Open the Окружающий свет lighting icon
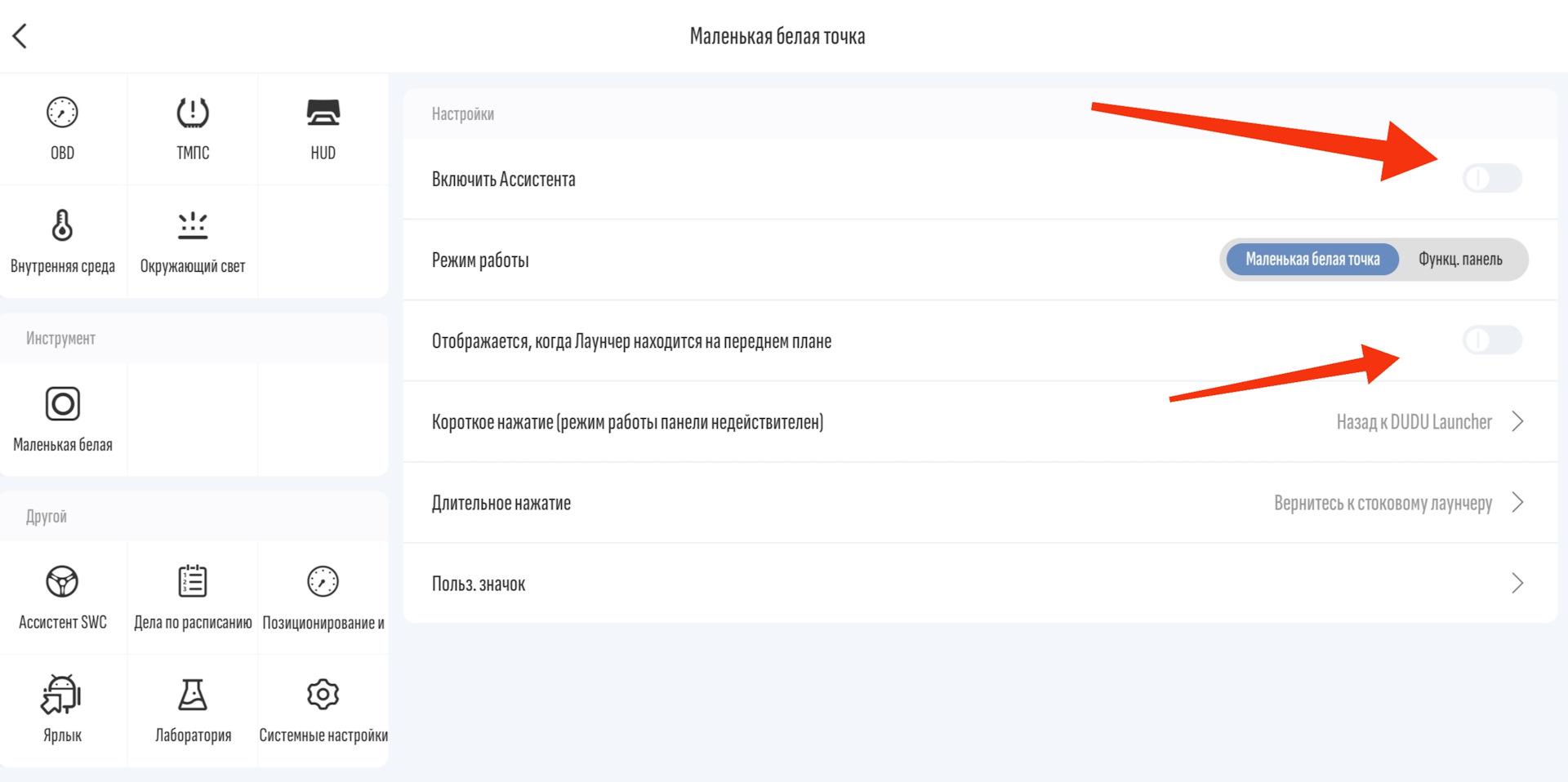The width and height of the screenshot is (1568, 782). coord(193,225)
